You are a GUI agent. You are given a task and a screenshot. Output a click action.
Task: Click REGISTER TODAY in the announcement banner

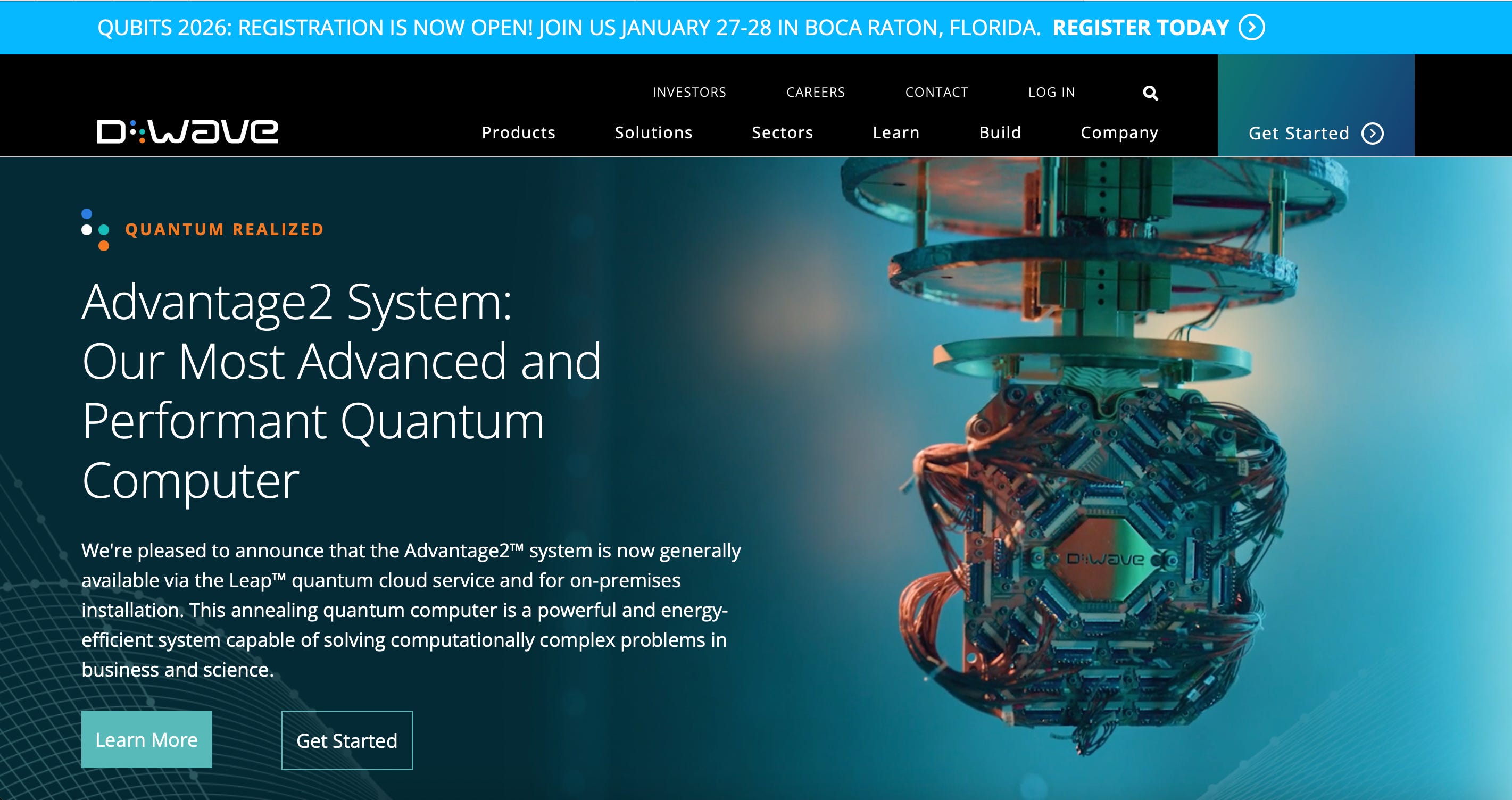[1141, 27]
